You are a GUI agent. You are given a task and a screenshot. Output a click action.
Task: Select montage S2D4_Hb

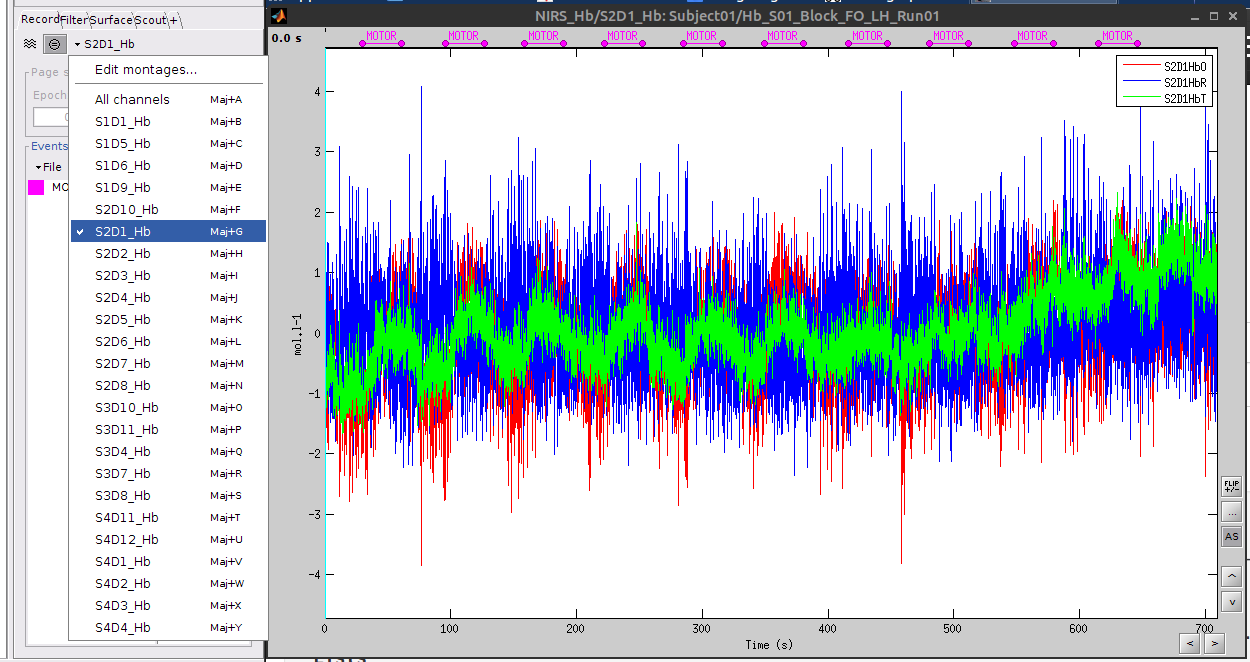(168, 297)
